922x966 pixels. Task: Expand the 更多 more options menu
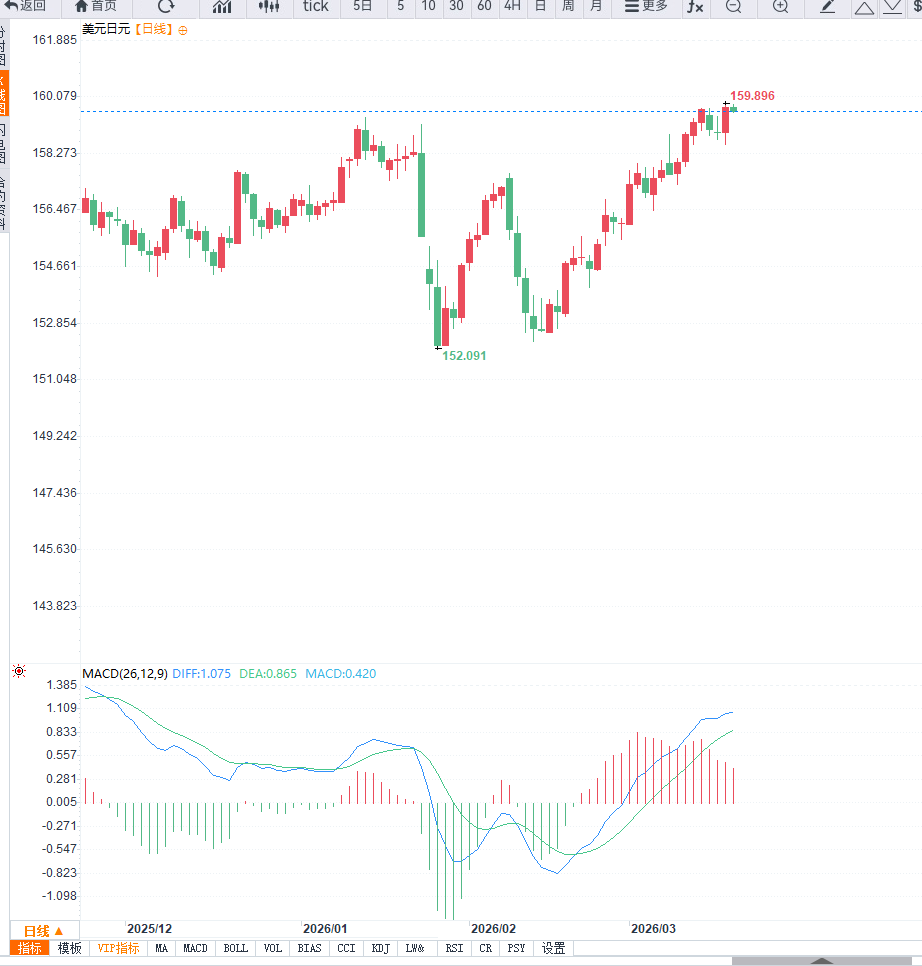pyautogui.click(x=646, y=6)
